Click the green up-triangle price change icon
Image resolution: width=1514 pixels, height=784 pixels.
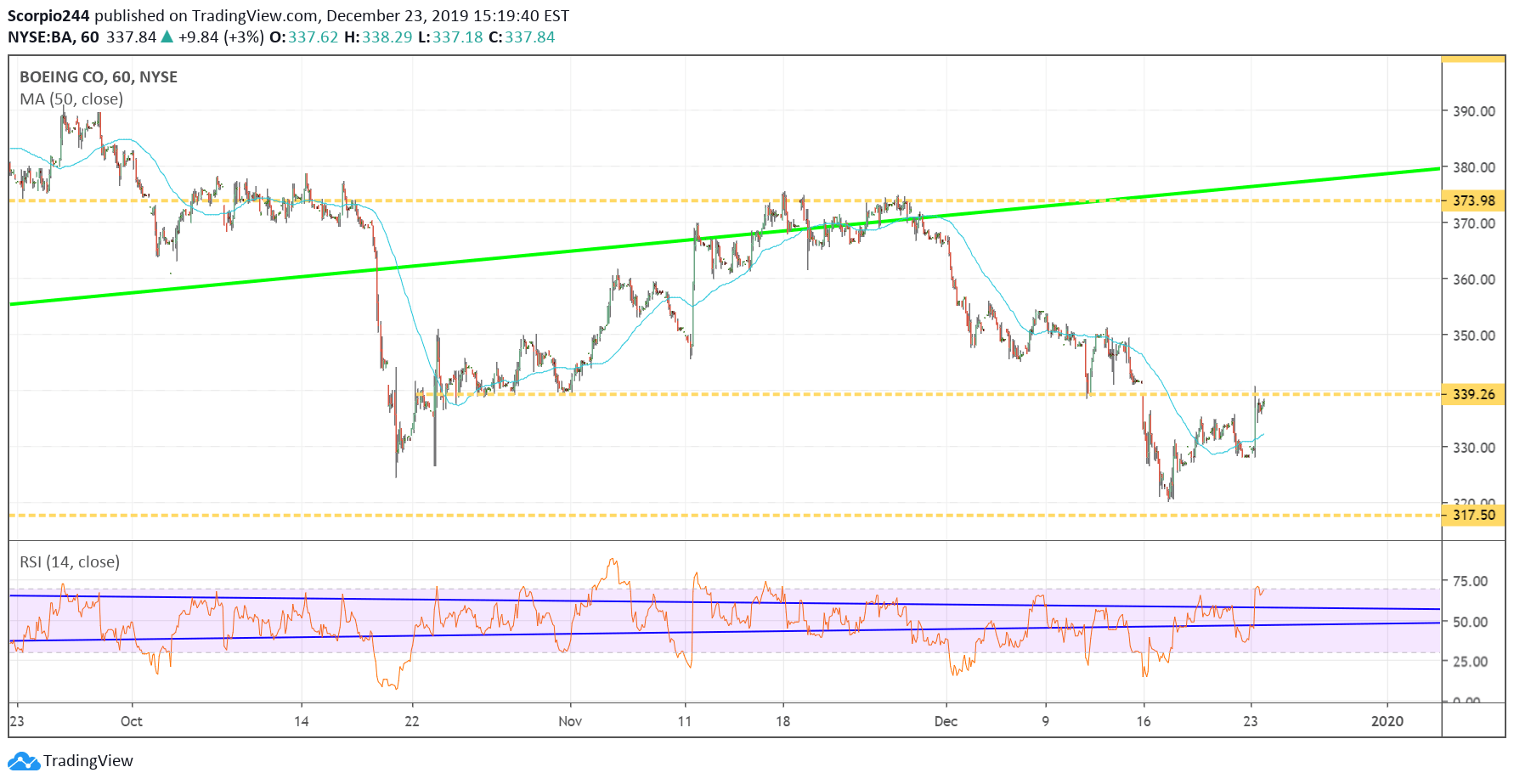point(167,37)
